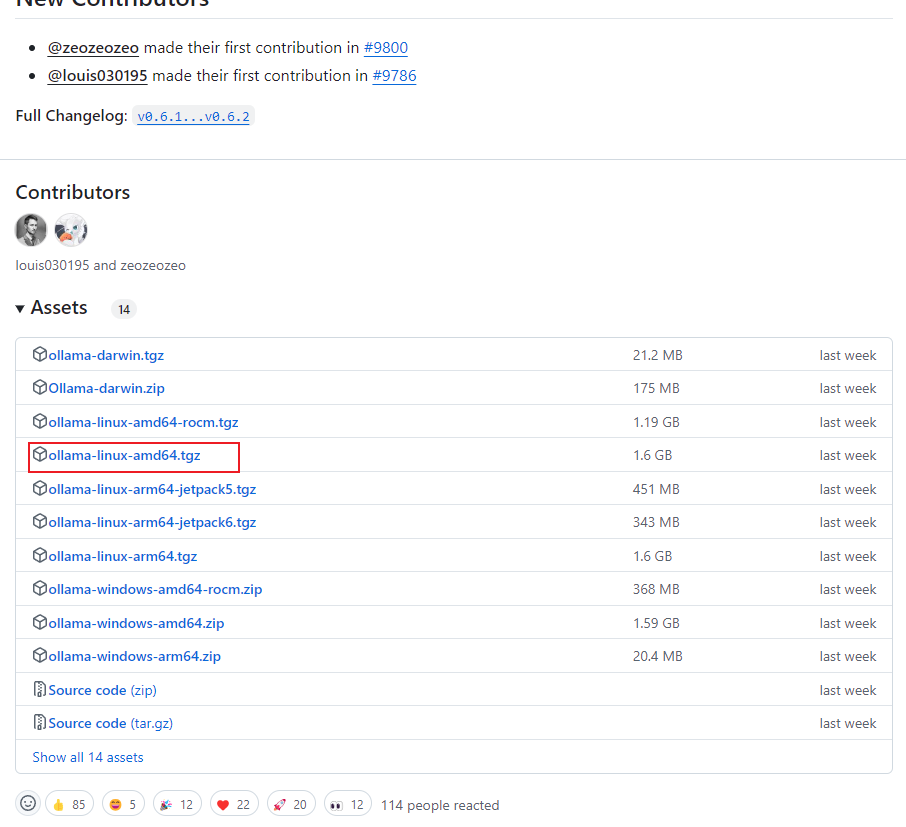Toggle the heart reaction (22)
Viewport: 906px width, 827px height.
(x=234, y=804)
